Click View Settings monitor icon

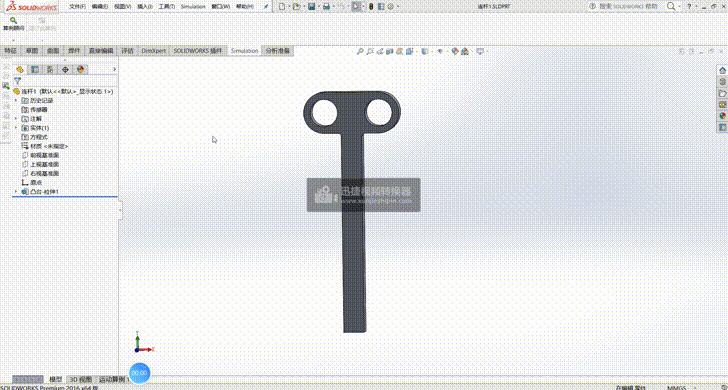(481, 51)
